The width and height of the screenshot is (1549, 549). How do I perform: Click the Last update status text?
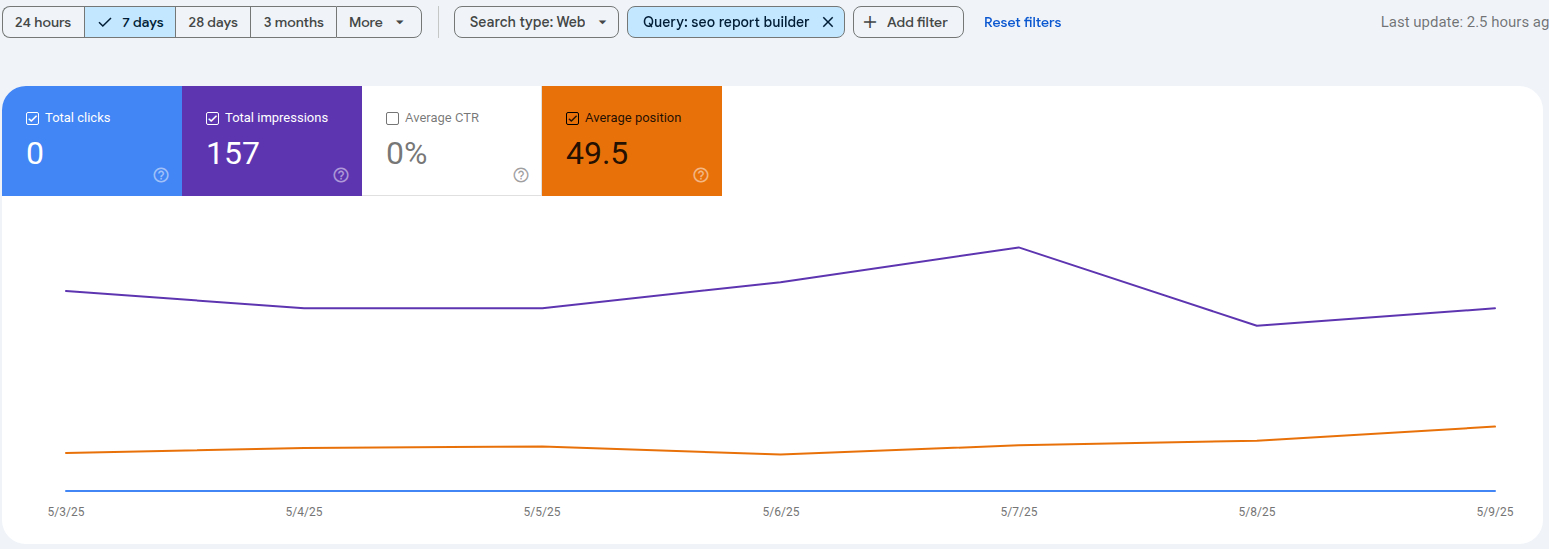pos(1464,22)
